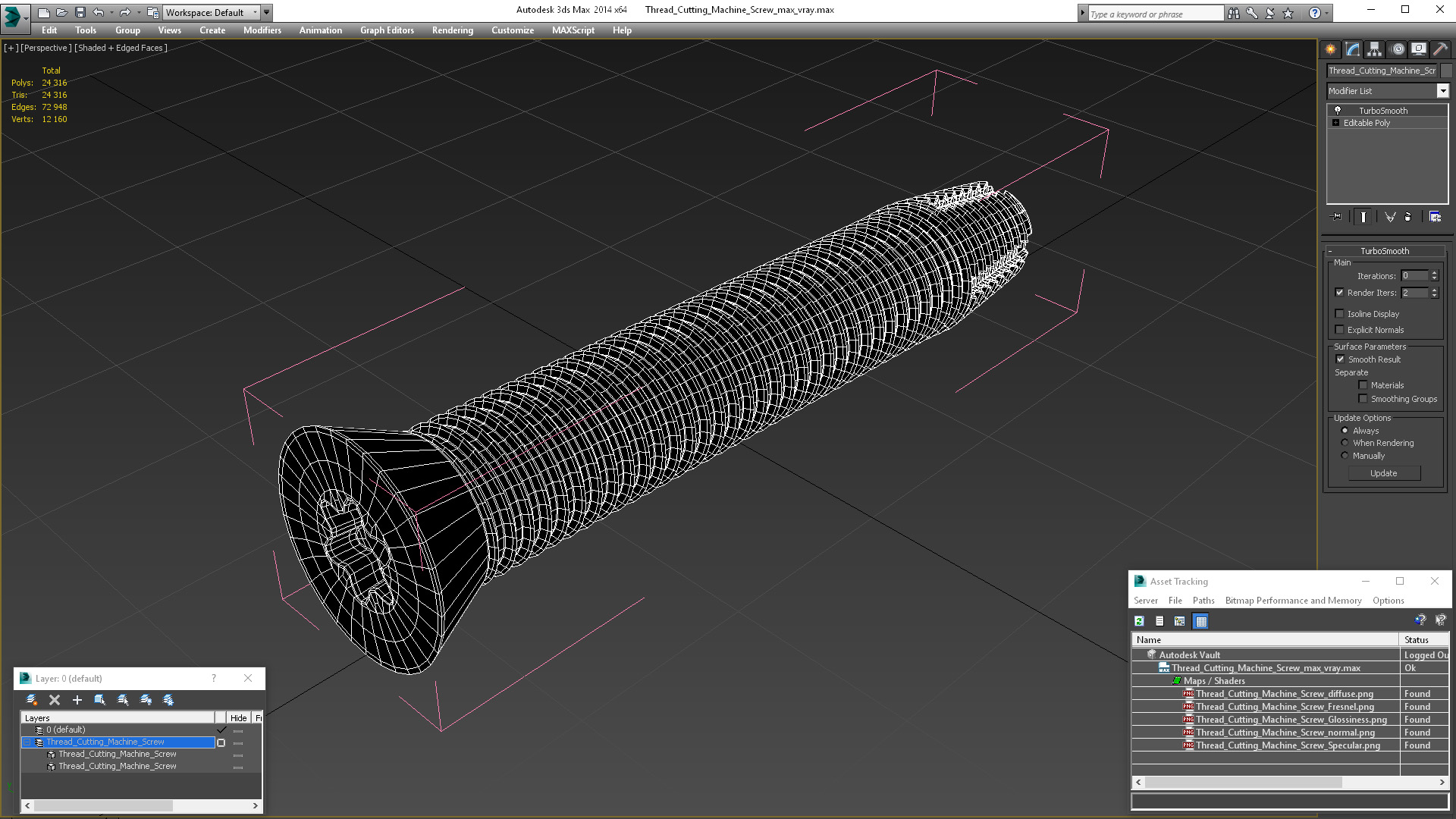This screenshot has width=1456, height=819.
Task: Click Freeze/Unfreeze All Layers icon
Action: [168, 700]
